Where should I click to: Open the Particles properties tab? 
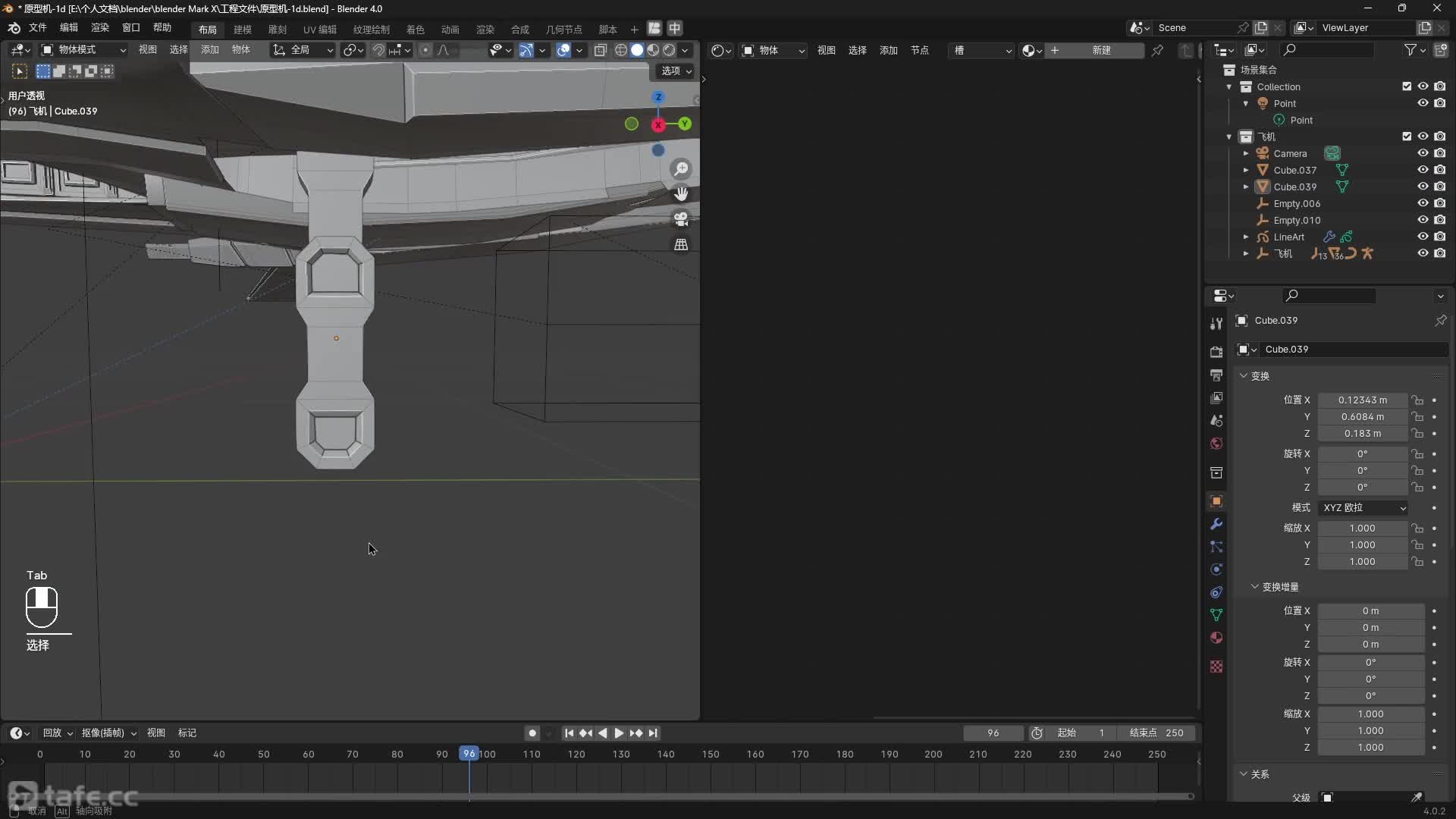pyautogui.click(x=1216, y=547)
